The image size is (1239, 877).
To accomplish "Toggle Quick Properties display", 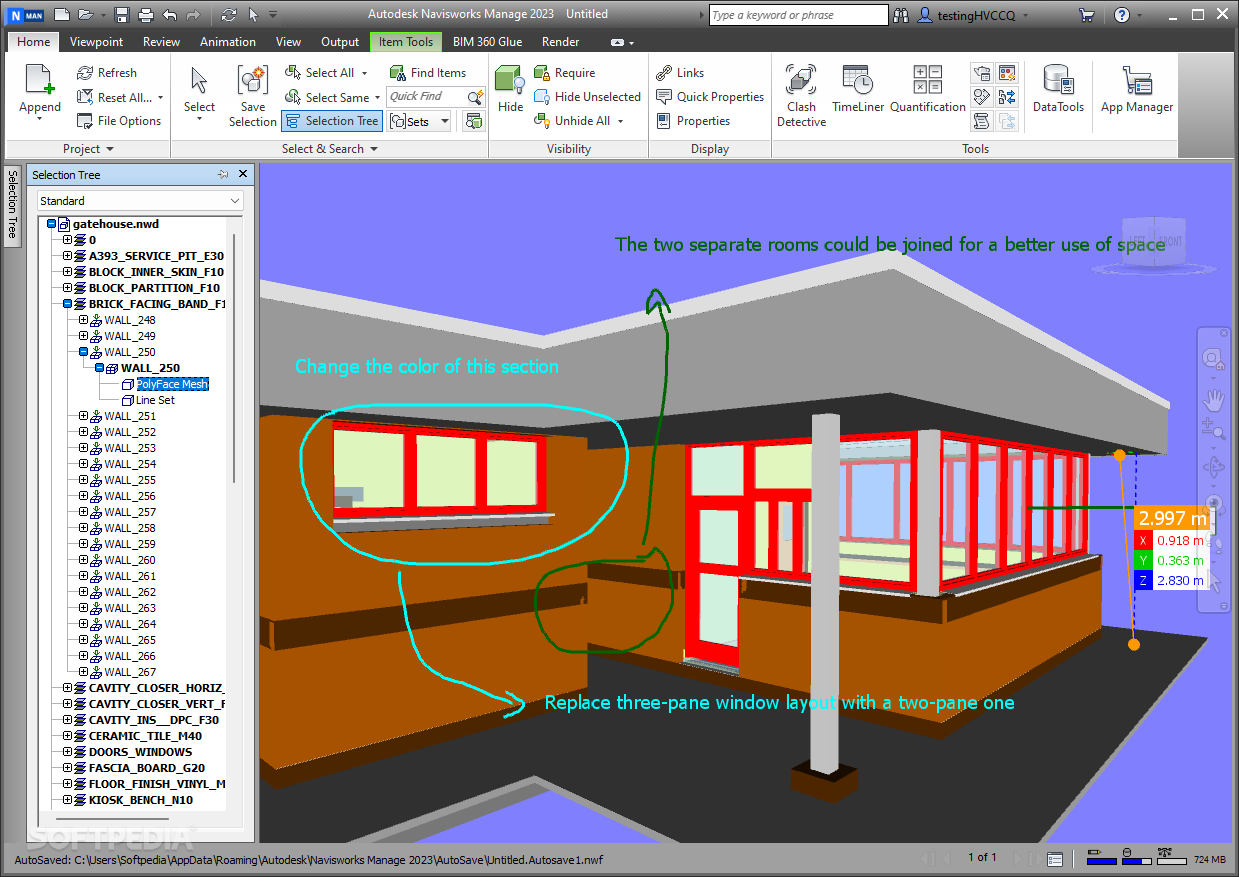I will coord(710,97).
